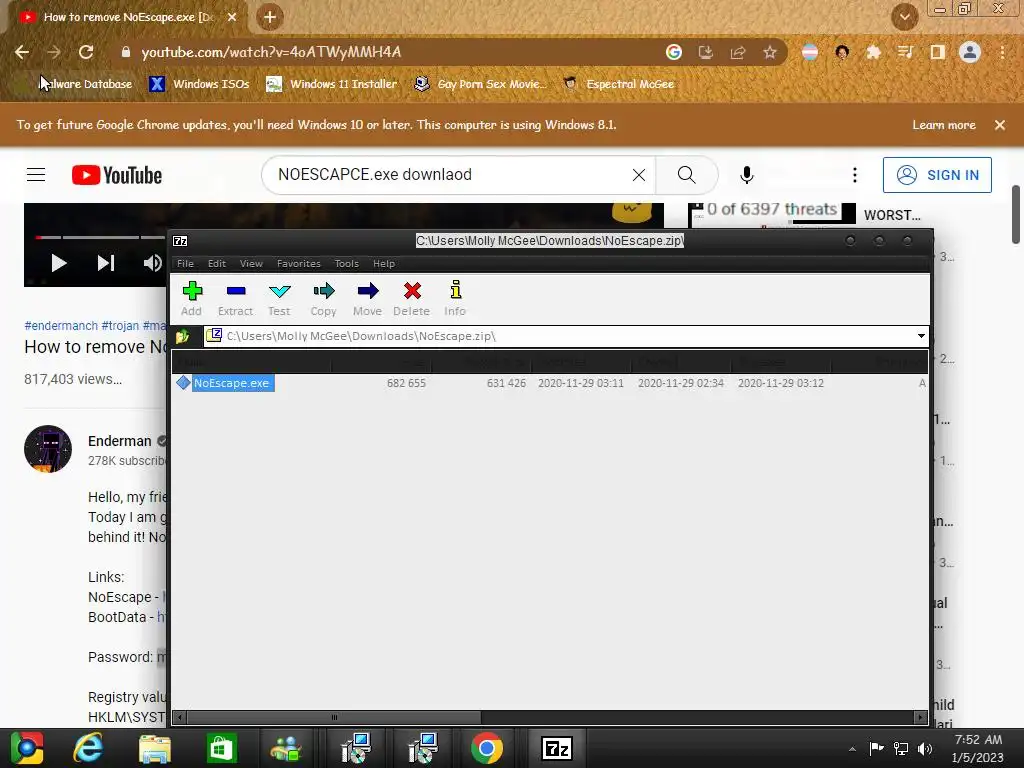Click the left scroll arrow in 7-Zip
The width and height of the screenshot is (1024, 768).
coord(180,717)
